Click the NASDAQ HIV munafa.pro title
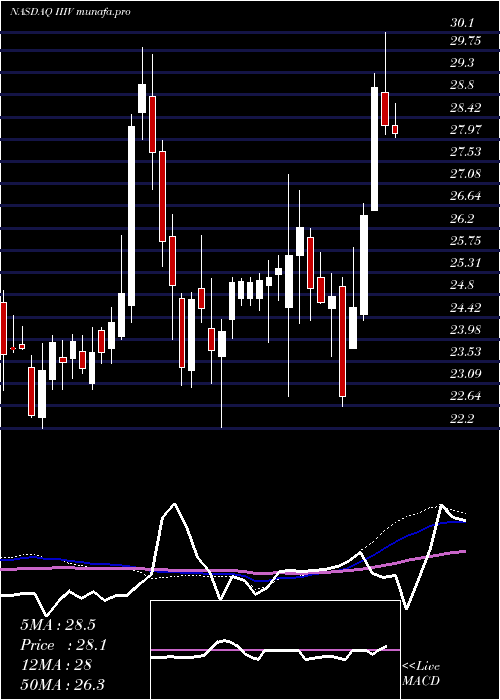 pyautogui.click(x=70, y=12)
